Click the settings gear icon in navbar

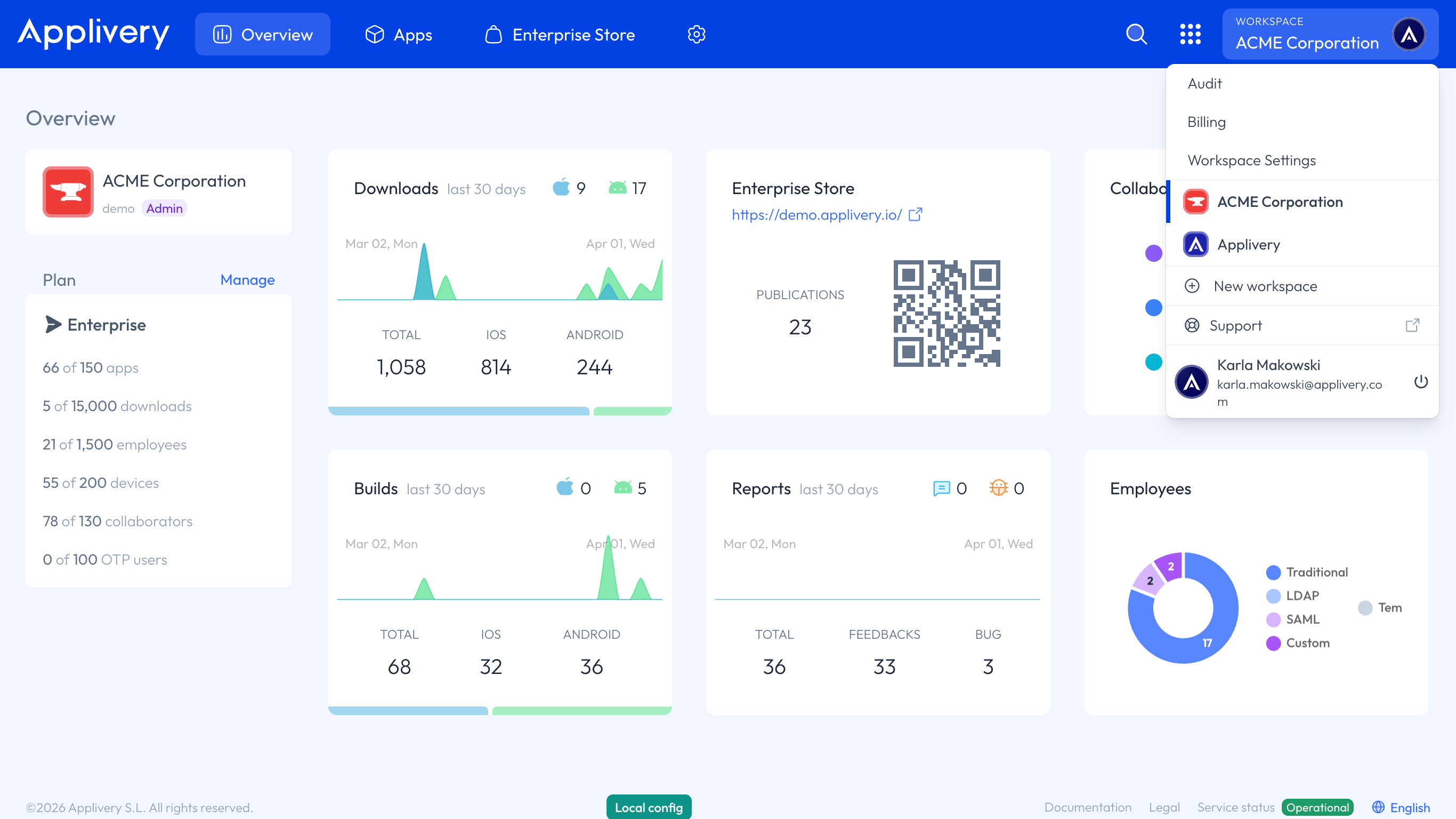pyautogui.click(x=696, y=35)
